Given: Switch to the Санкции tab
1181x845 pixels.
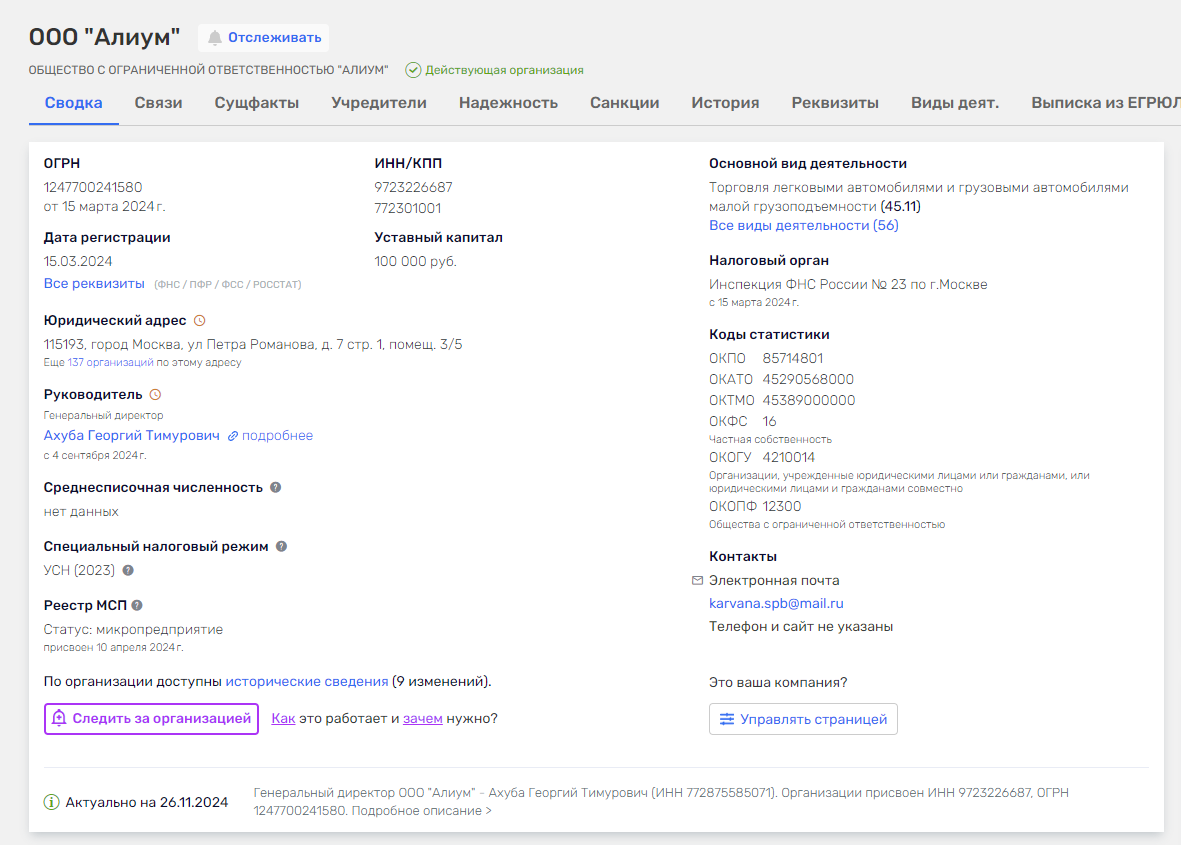Looking at the screenshot, I should [x=624, y=103].
